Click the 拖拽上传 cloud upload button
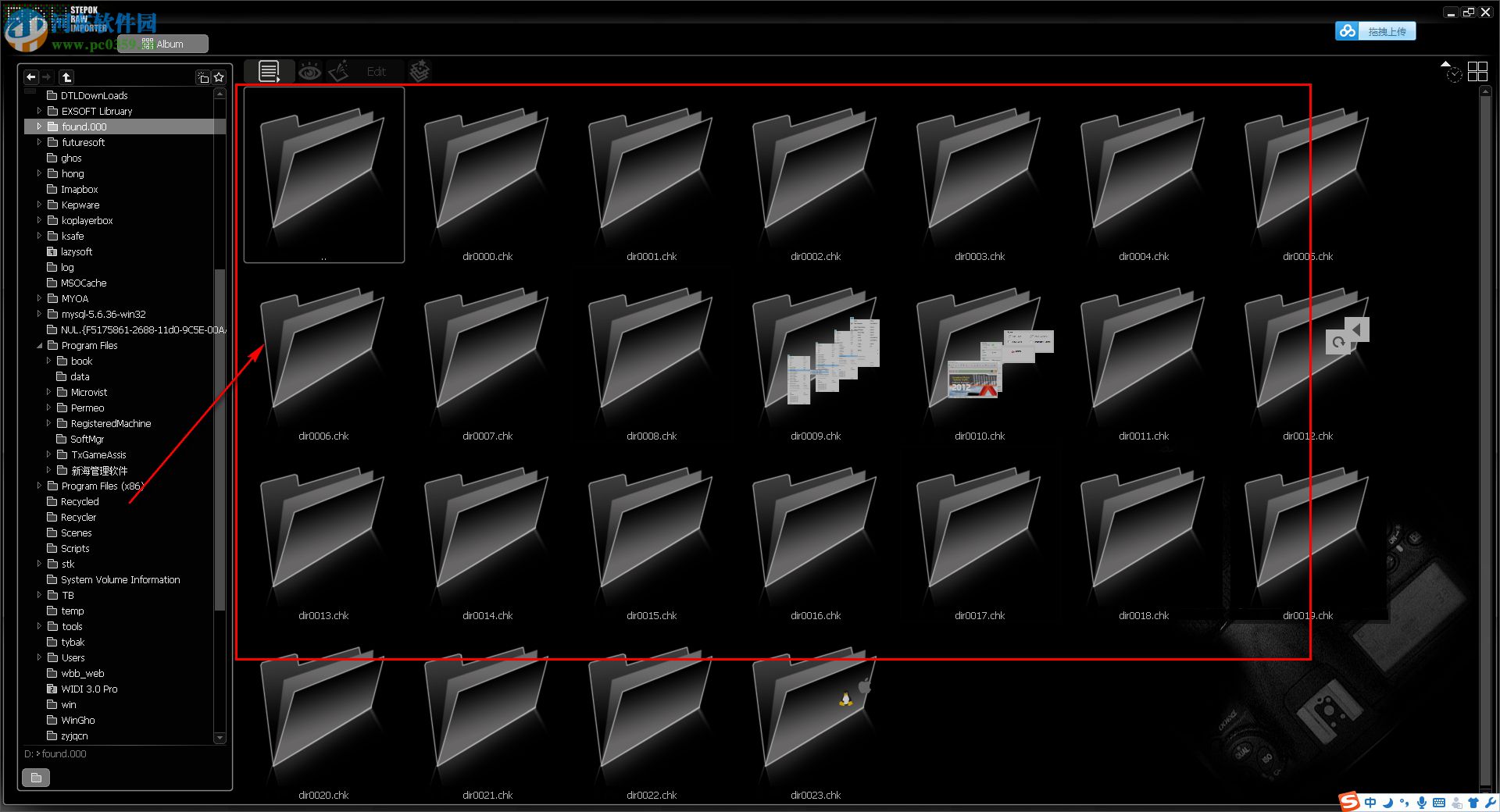 [1375, 31]
